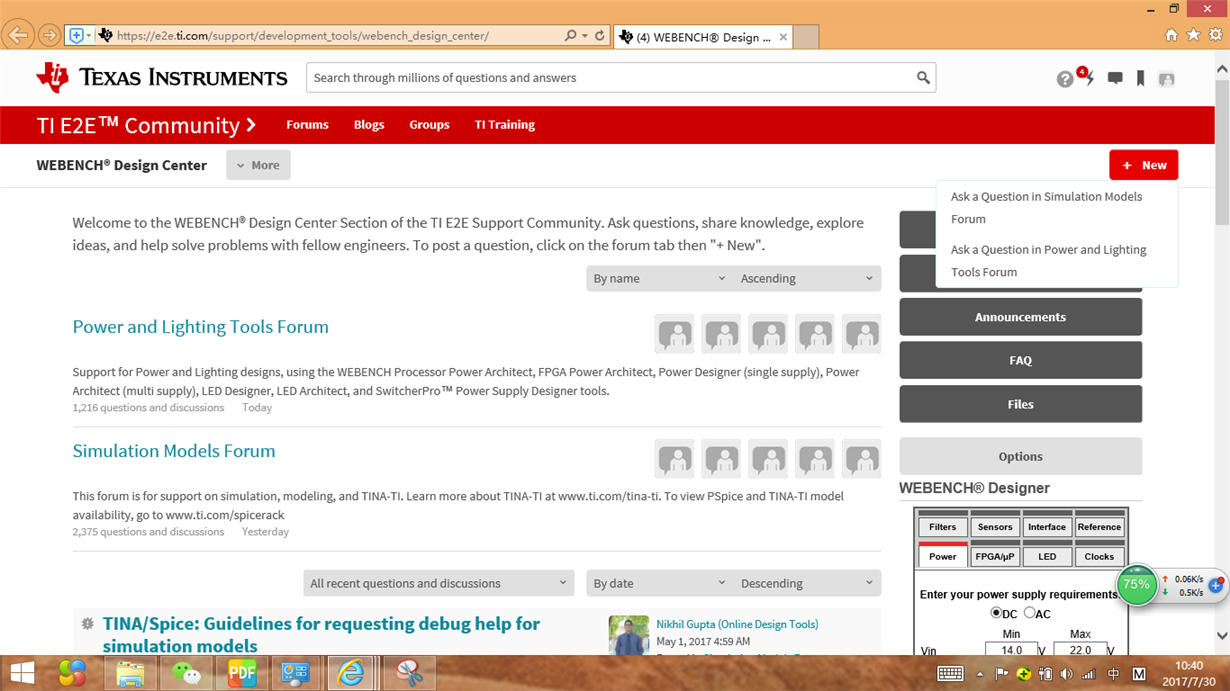Open All recent questions and discussions dropdown
The image size is (1230, 691).
(439, 583)
